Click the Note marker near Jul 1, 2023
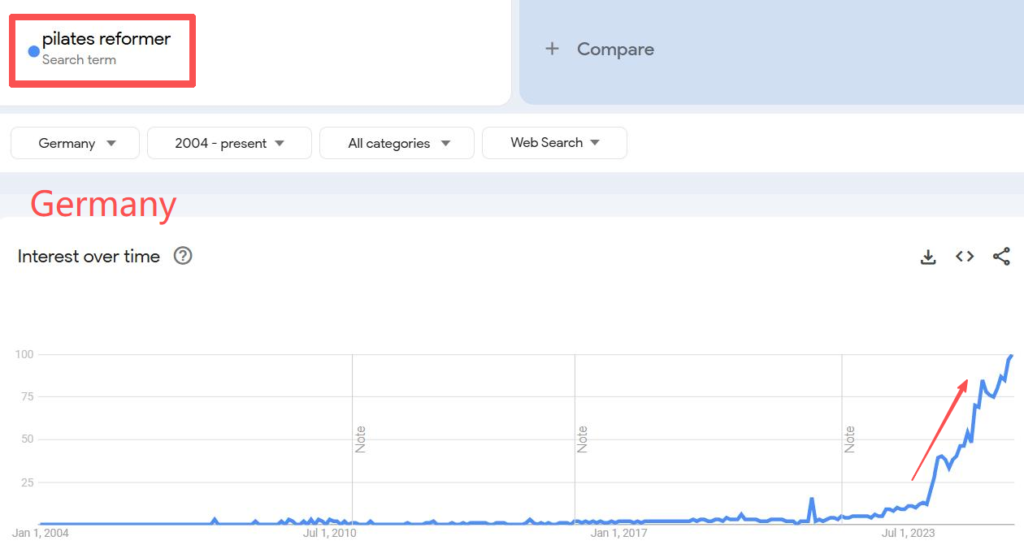1024x558 pixels. coord(849,439)
